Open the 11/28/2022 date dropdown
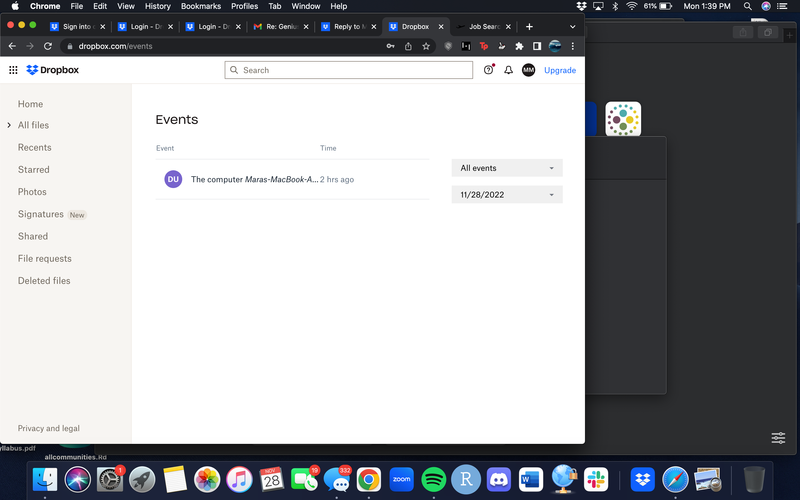 (x=506, y=195)
